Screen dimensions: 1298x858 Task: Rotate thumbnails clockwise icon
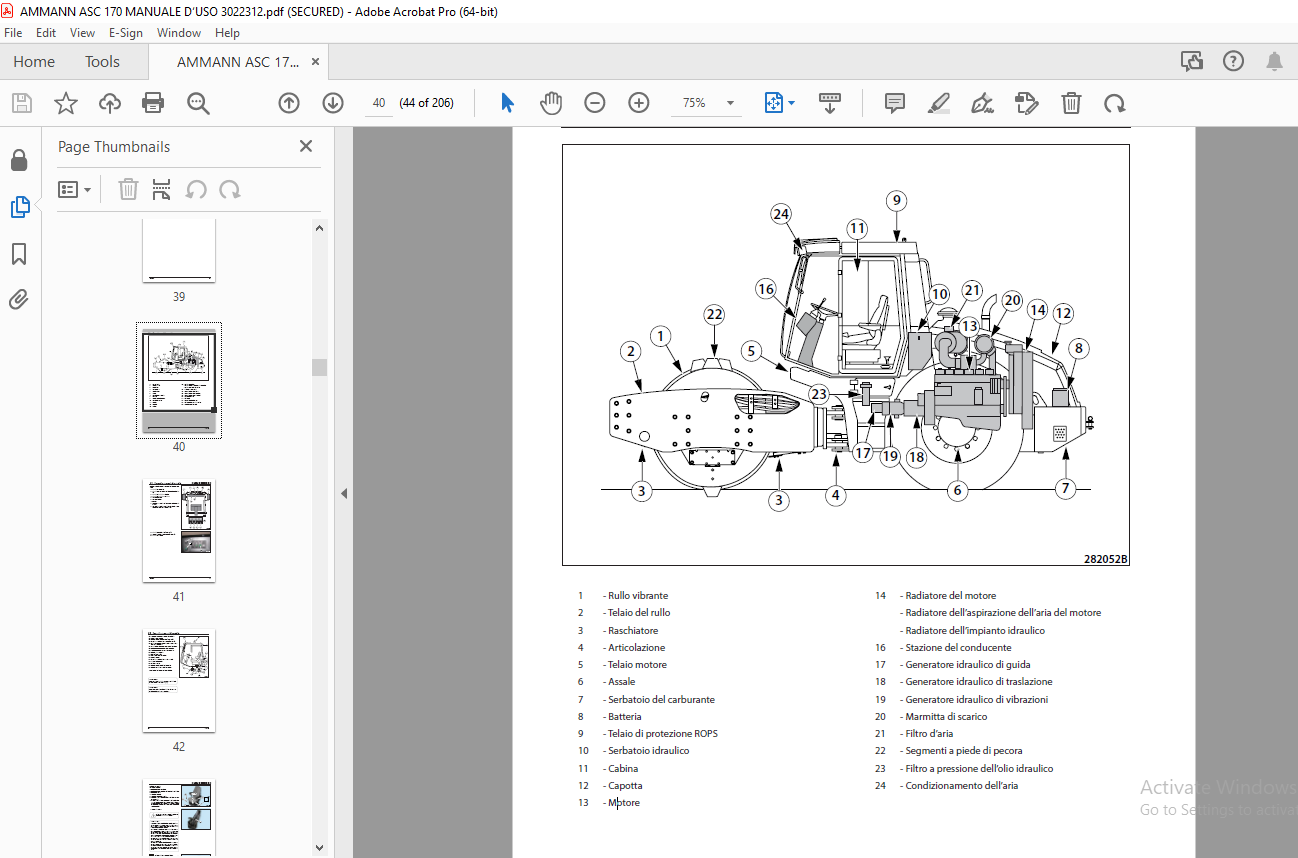point(230,189)
